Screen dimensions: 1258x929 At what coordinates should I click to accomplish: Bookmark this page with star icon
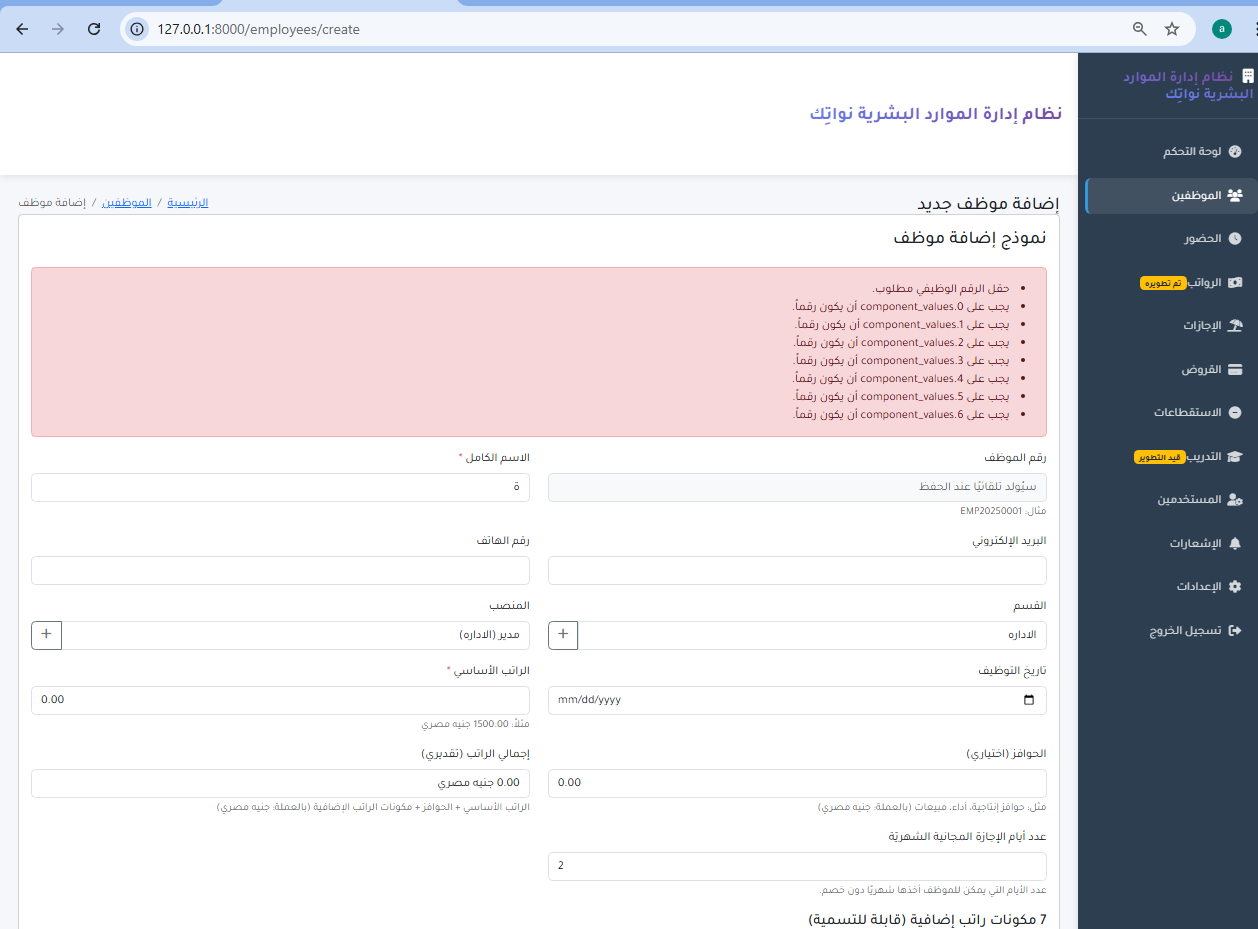coord(1172,29)
